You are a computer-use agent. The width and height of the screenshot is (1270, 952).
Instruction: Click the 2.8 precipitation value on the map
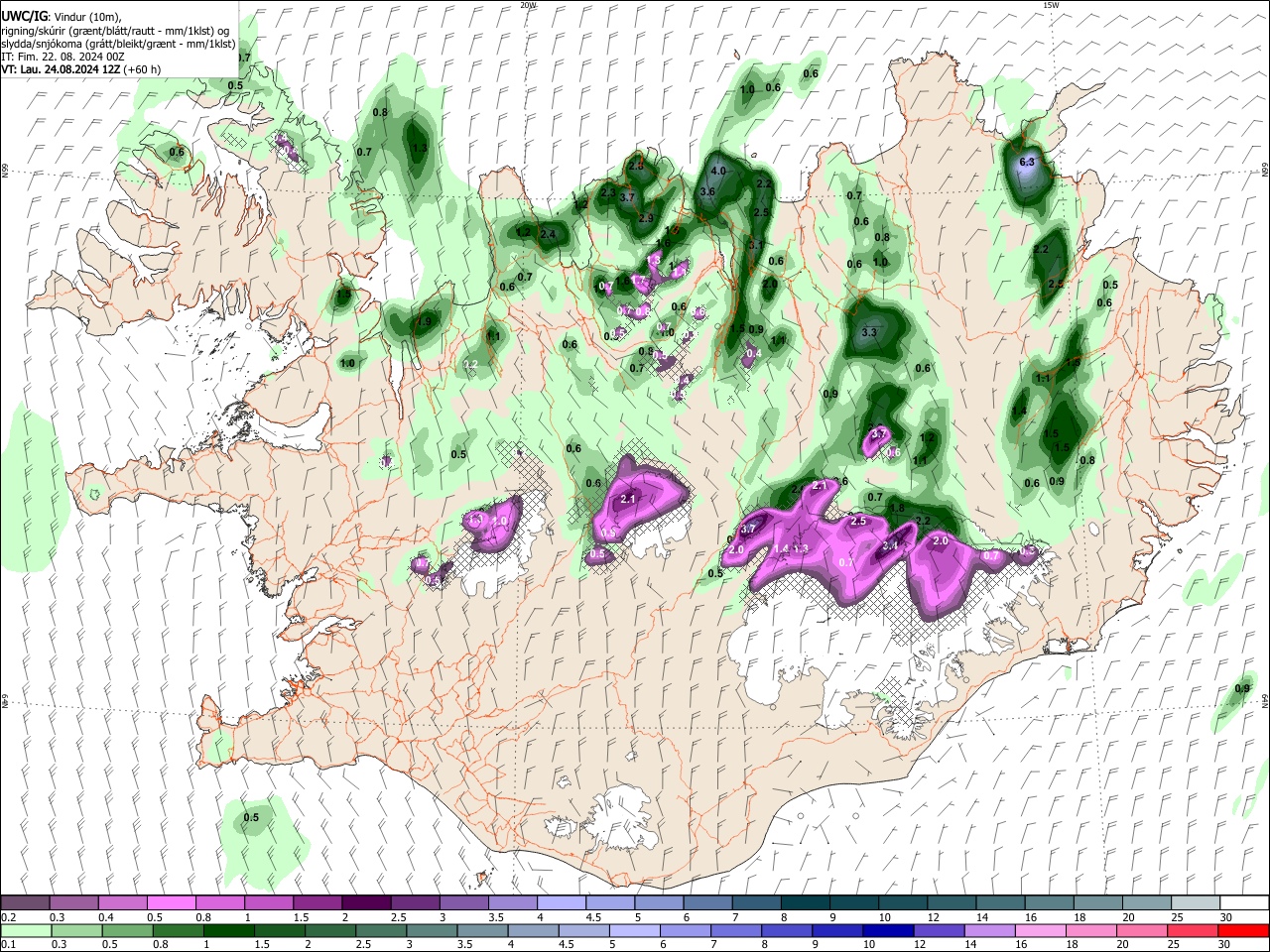tap(637, 166)
